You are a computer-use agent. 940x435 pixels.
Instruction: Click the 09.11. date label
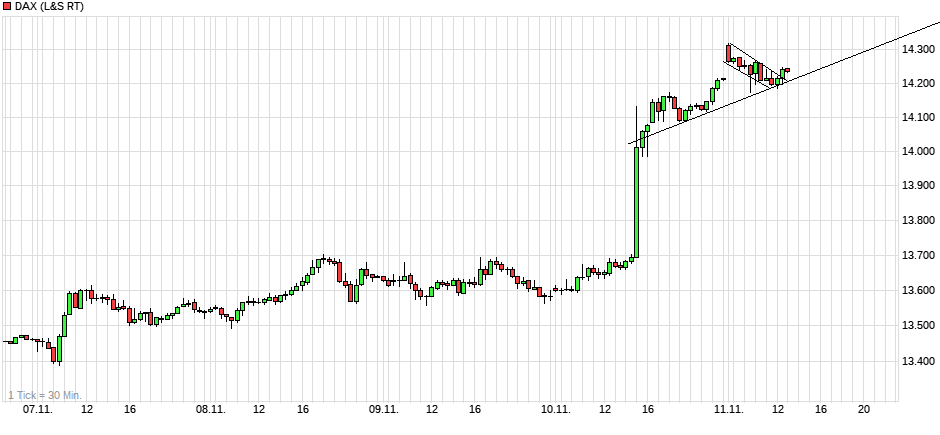(383, 410)
